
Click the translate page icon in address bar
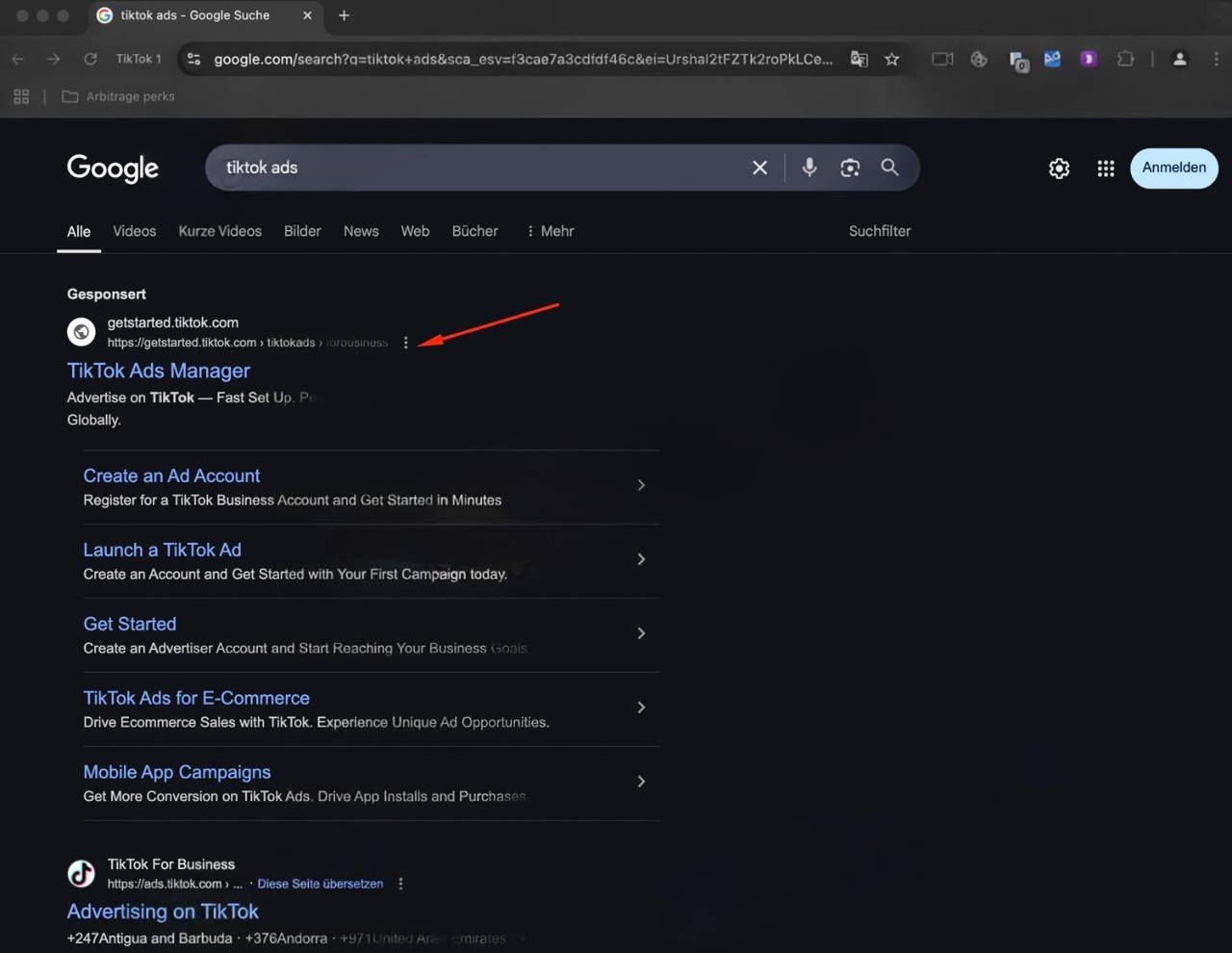[859, 60]
